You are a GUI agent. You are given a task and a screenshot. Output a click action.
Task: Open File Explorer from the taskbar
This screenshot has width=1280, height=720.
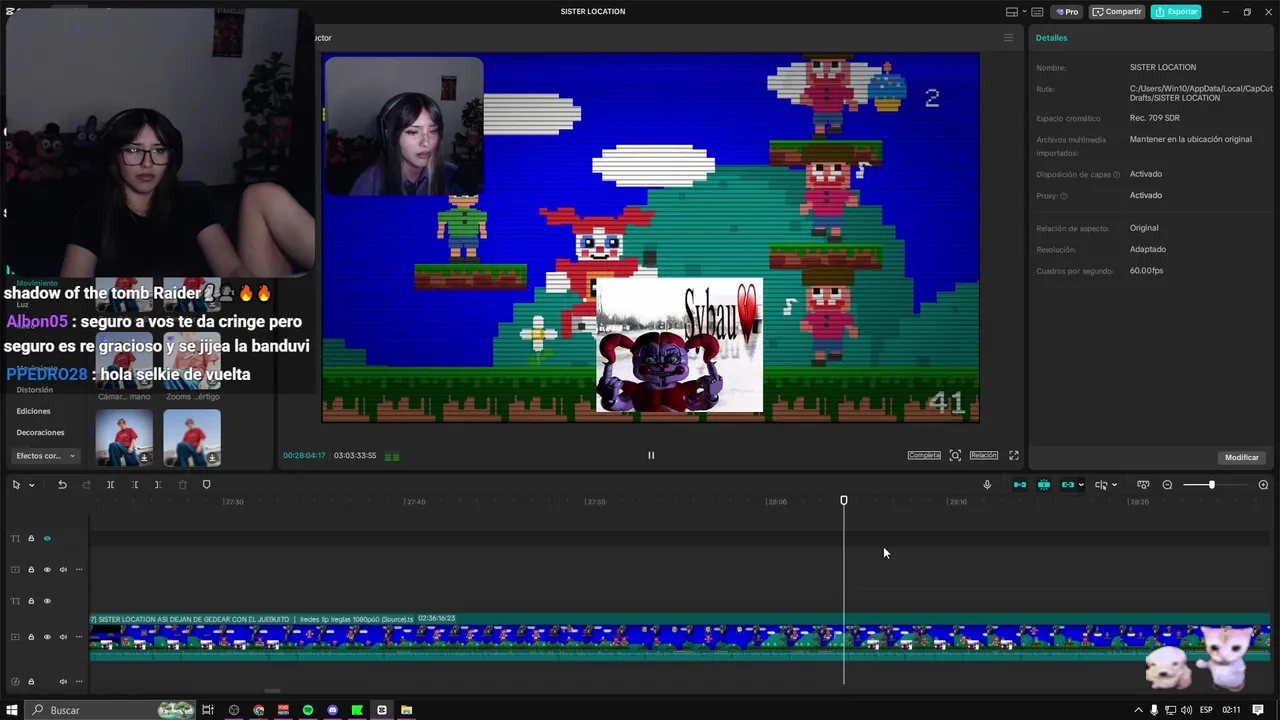click(x=407, y=710)
